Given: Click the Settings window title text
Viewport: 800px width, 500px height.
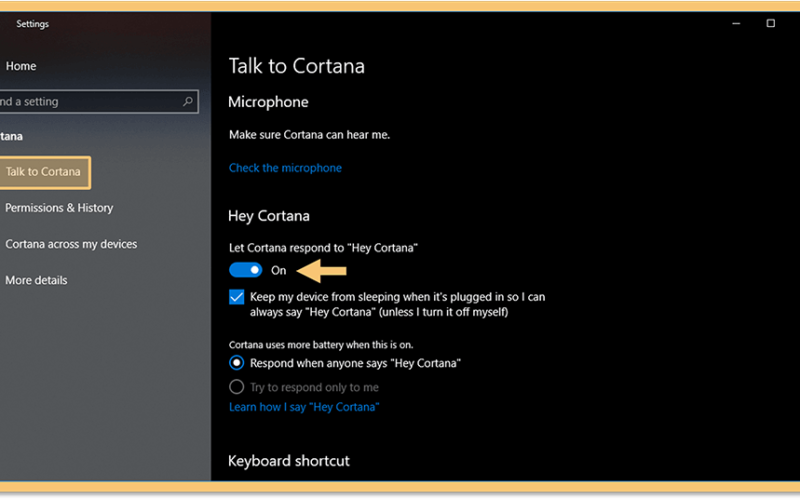Looking at the screenshot, I should click(x=33, y=24).
